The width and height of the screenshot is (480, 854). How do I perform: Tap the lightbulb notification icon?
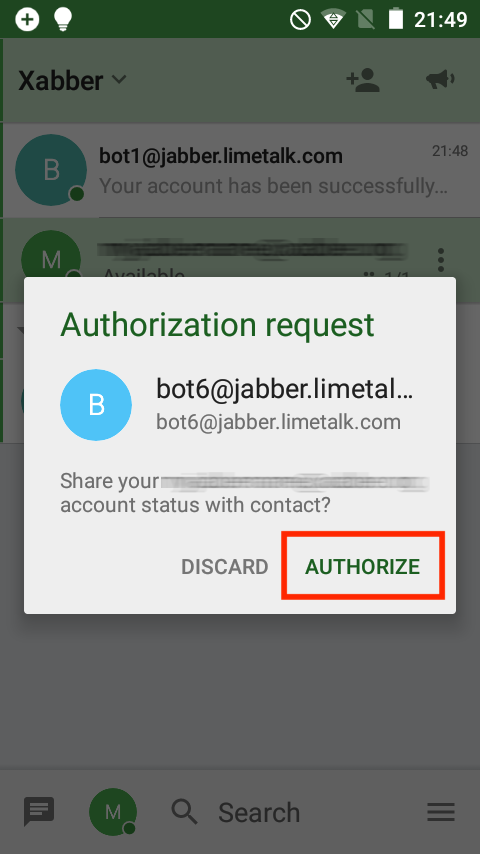coord(63,19)
